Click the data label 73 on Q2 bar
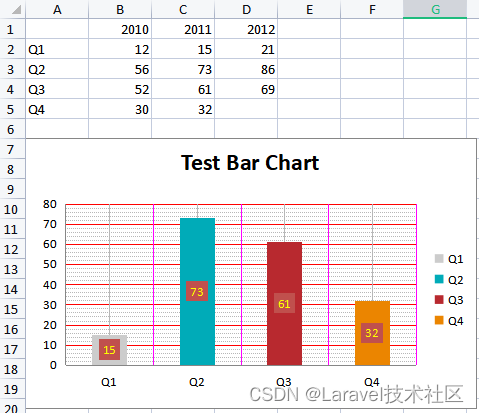Screen dimensions: 479x413 197,291
